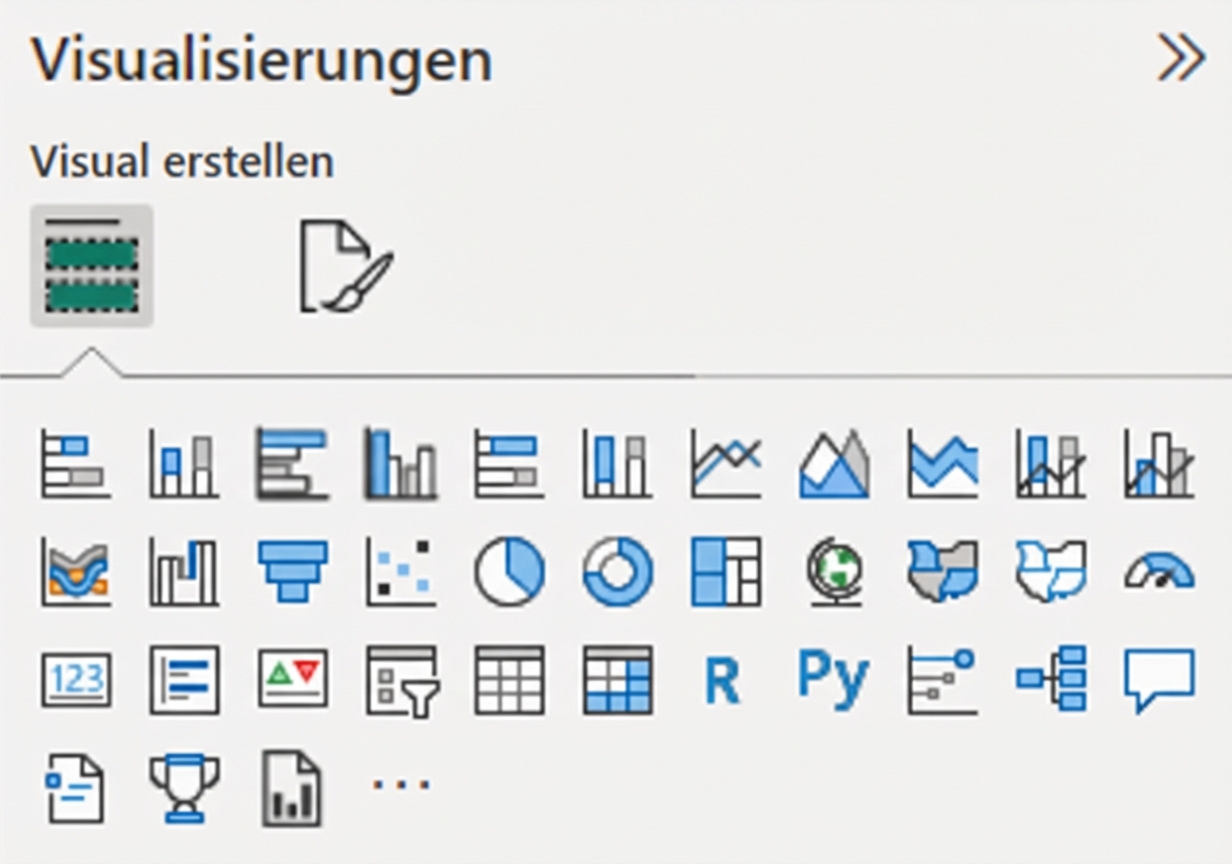Open more visuals with the ellipsis

tap(401, 785)
